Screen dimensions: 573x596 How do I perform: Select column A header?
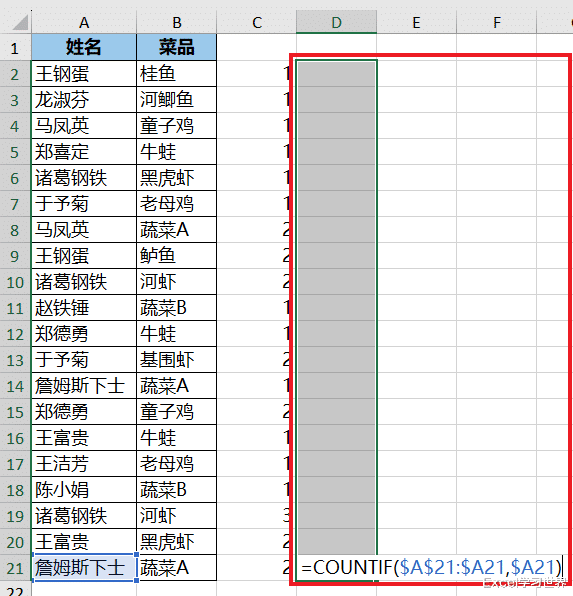pos(84,22)
